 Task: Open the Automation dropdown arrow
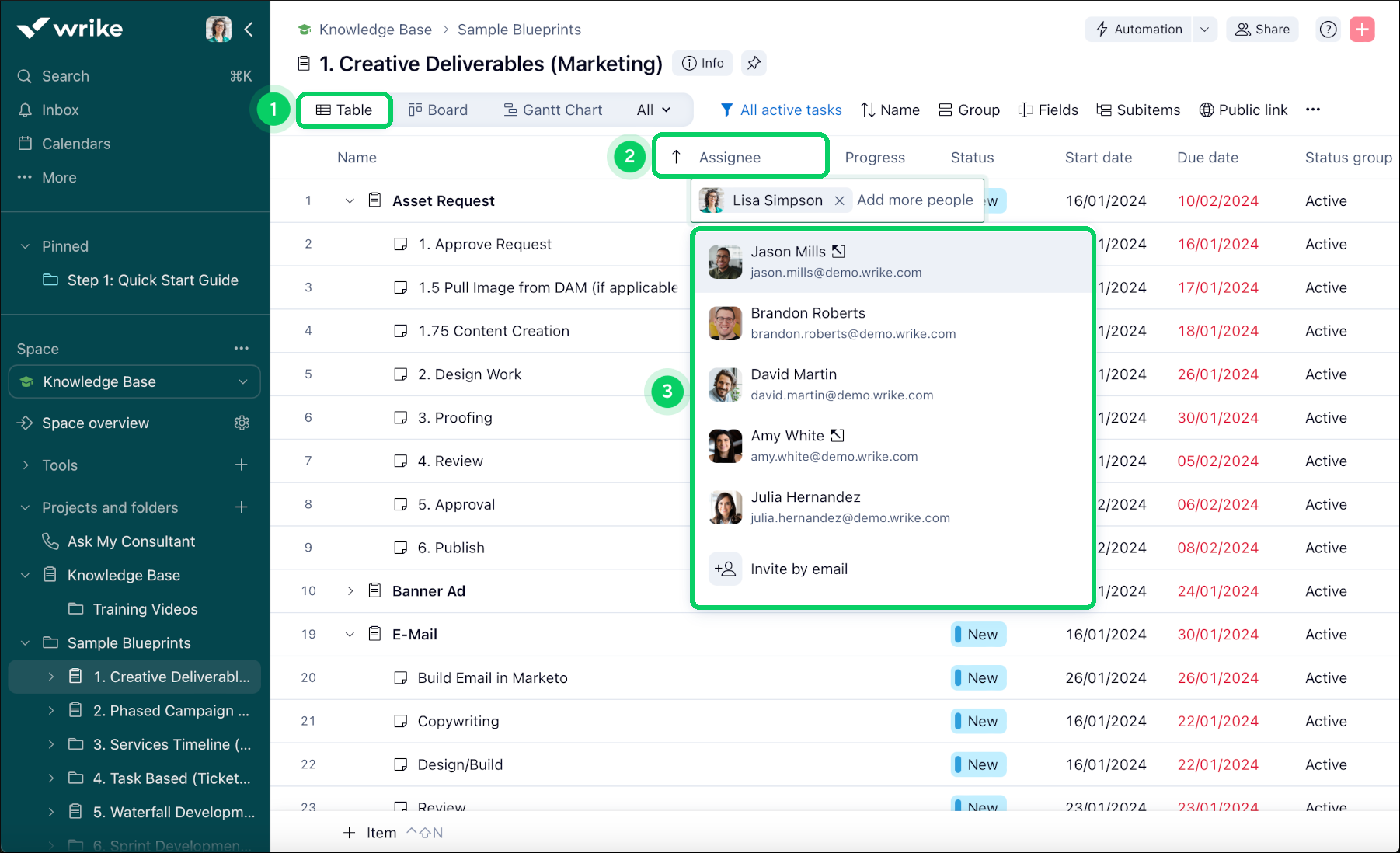1204,30
